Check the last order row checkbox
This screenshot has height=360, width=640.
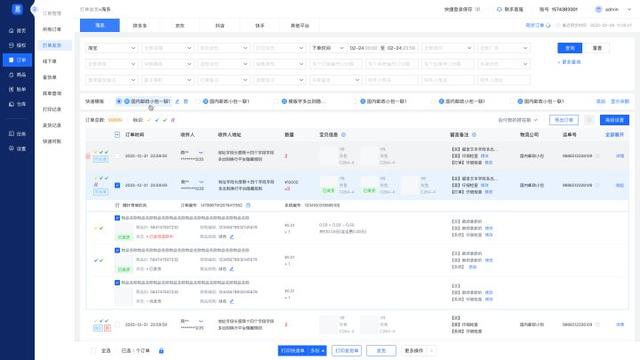118,325
